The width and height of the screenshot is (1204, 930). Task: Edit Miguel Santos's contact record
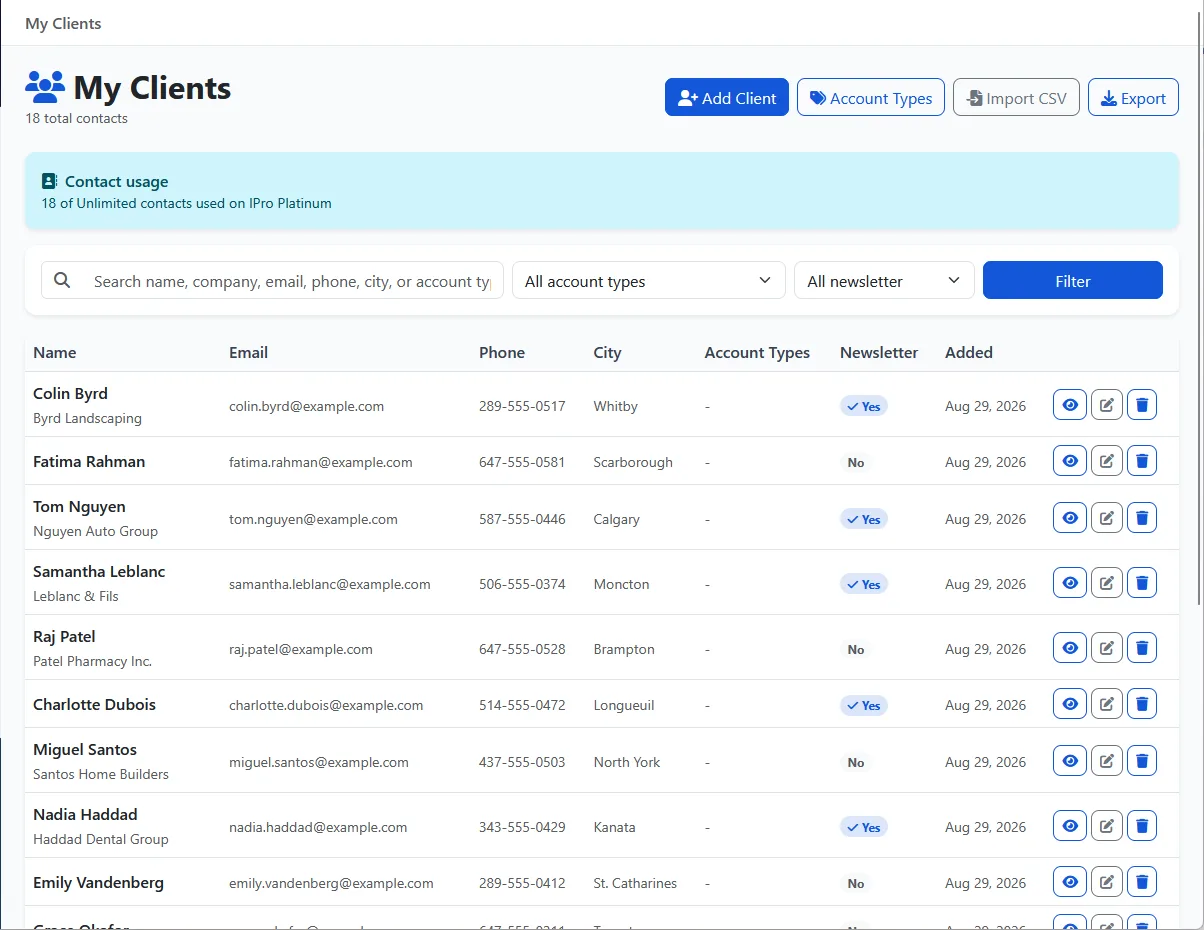(x=1107, y=761)
